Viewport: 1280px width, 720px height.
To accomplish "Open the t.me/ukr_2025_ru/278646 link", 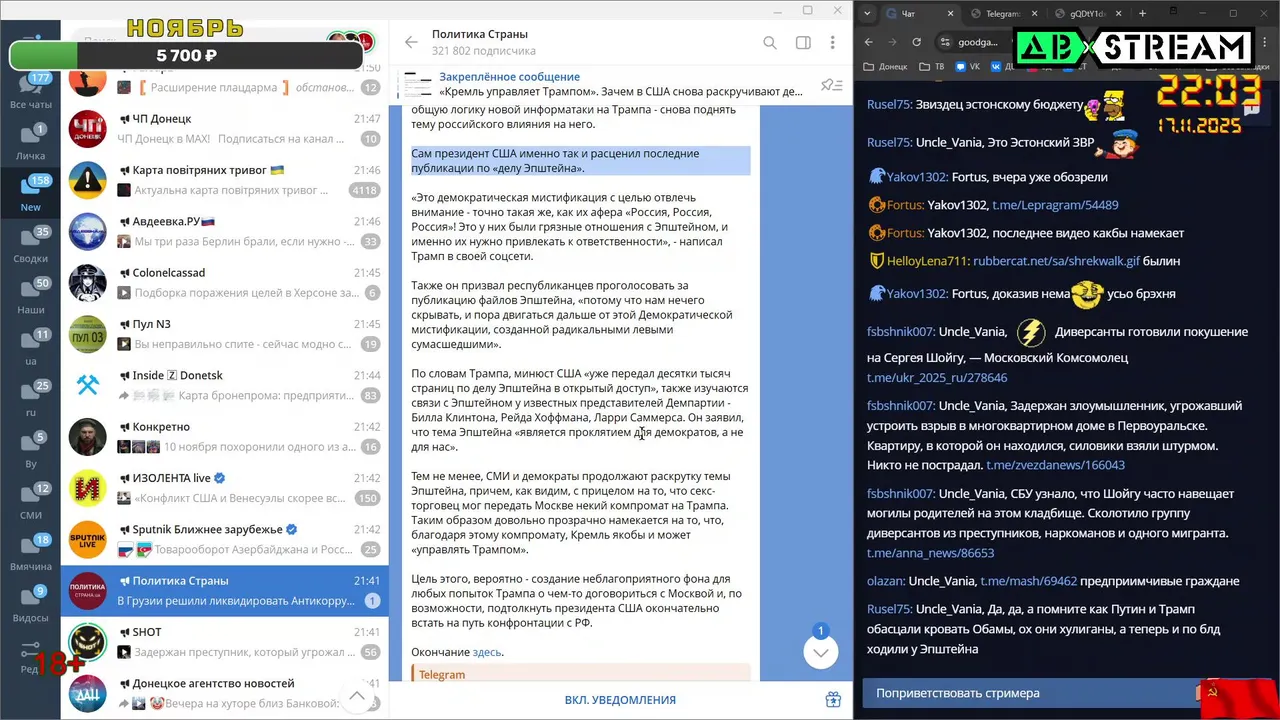I will click(x=937, y=378).
